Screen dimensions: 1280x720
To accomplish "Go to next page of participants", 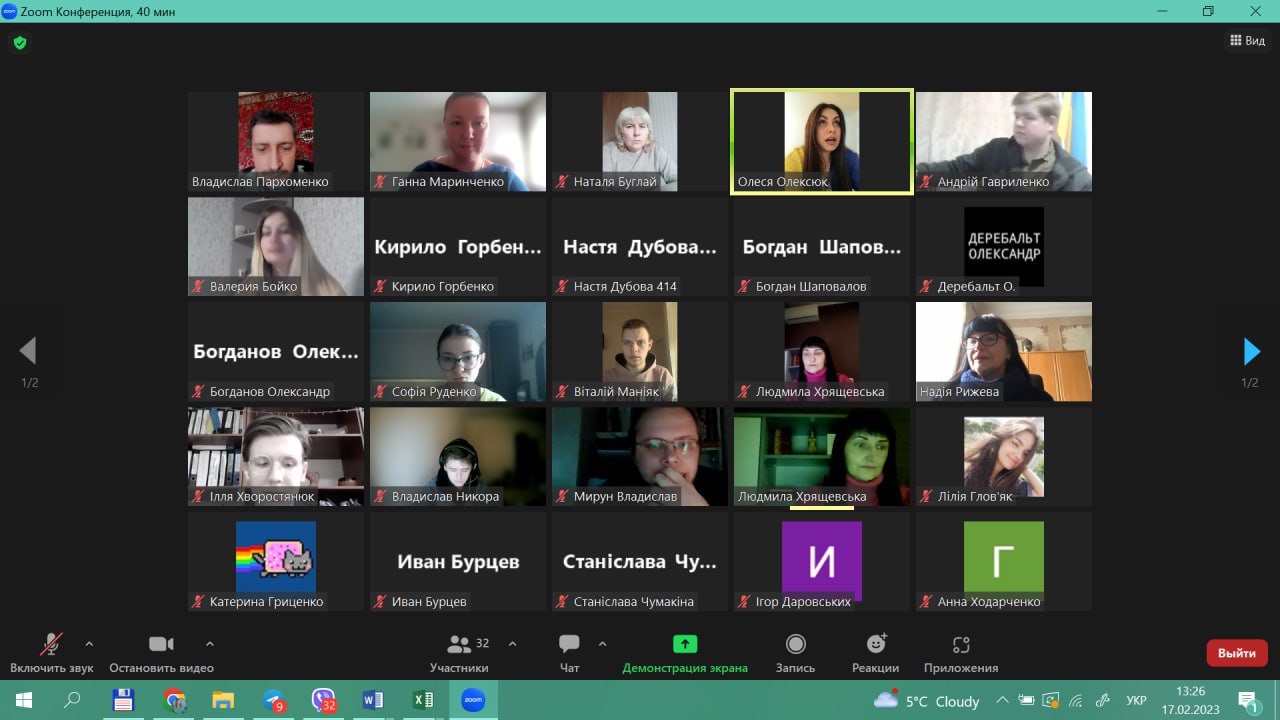I will [x=1250, y=351].
